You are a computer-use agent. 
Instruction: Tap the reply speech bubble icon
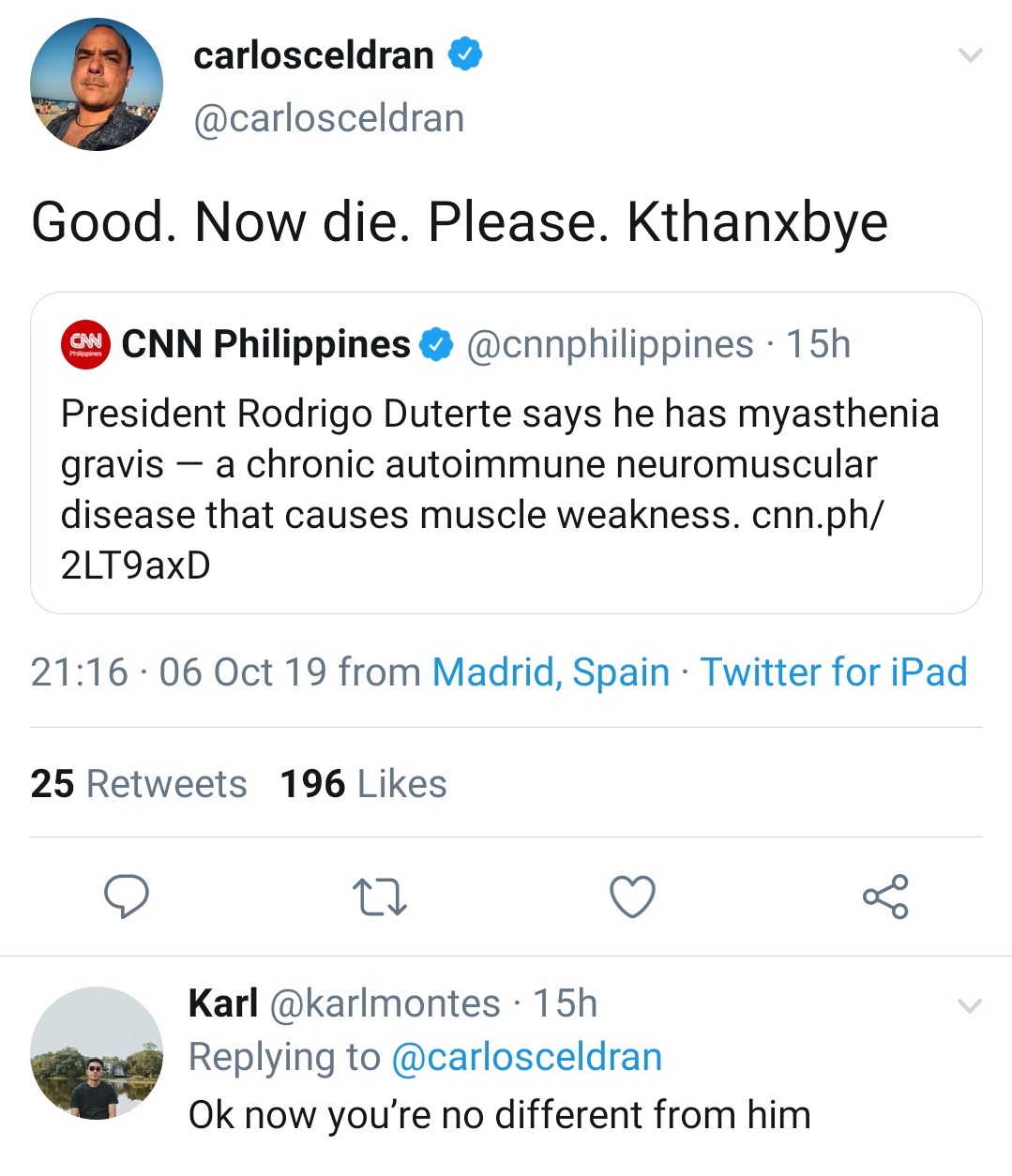coord(127,897)
